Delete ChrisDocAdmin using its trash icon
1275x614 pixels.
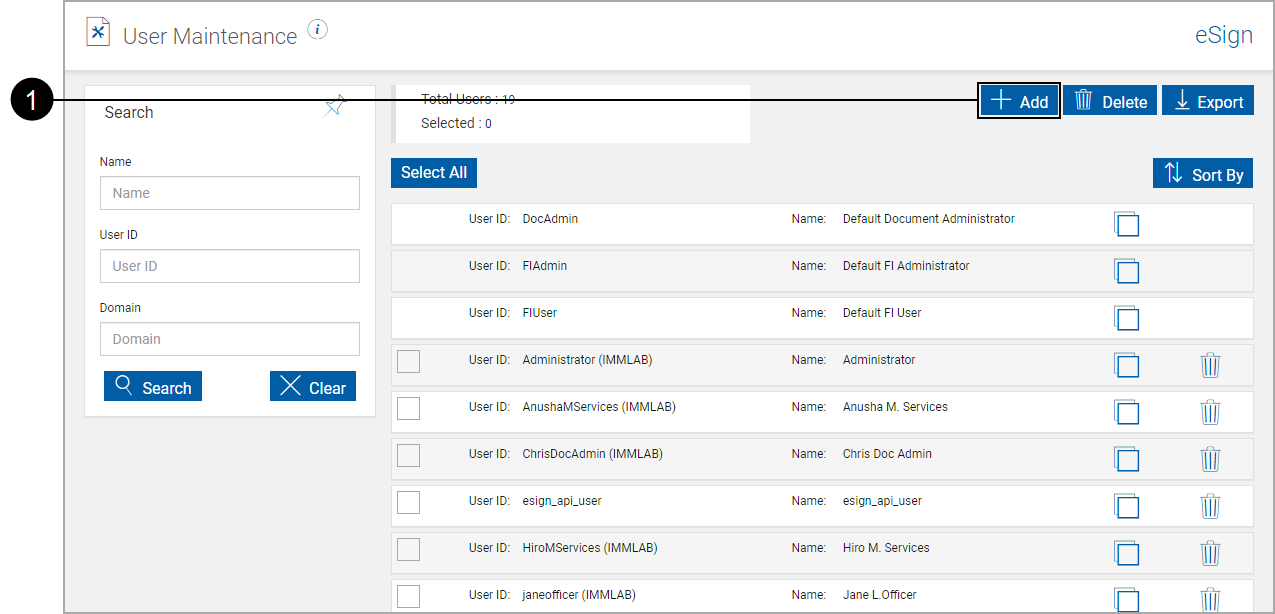pos(1210,459)
